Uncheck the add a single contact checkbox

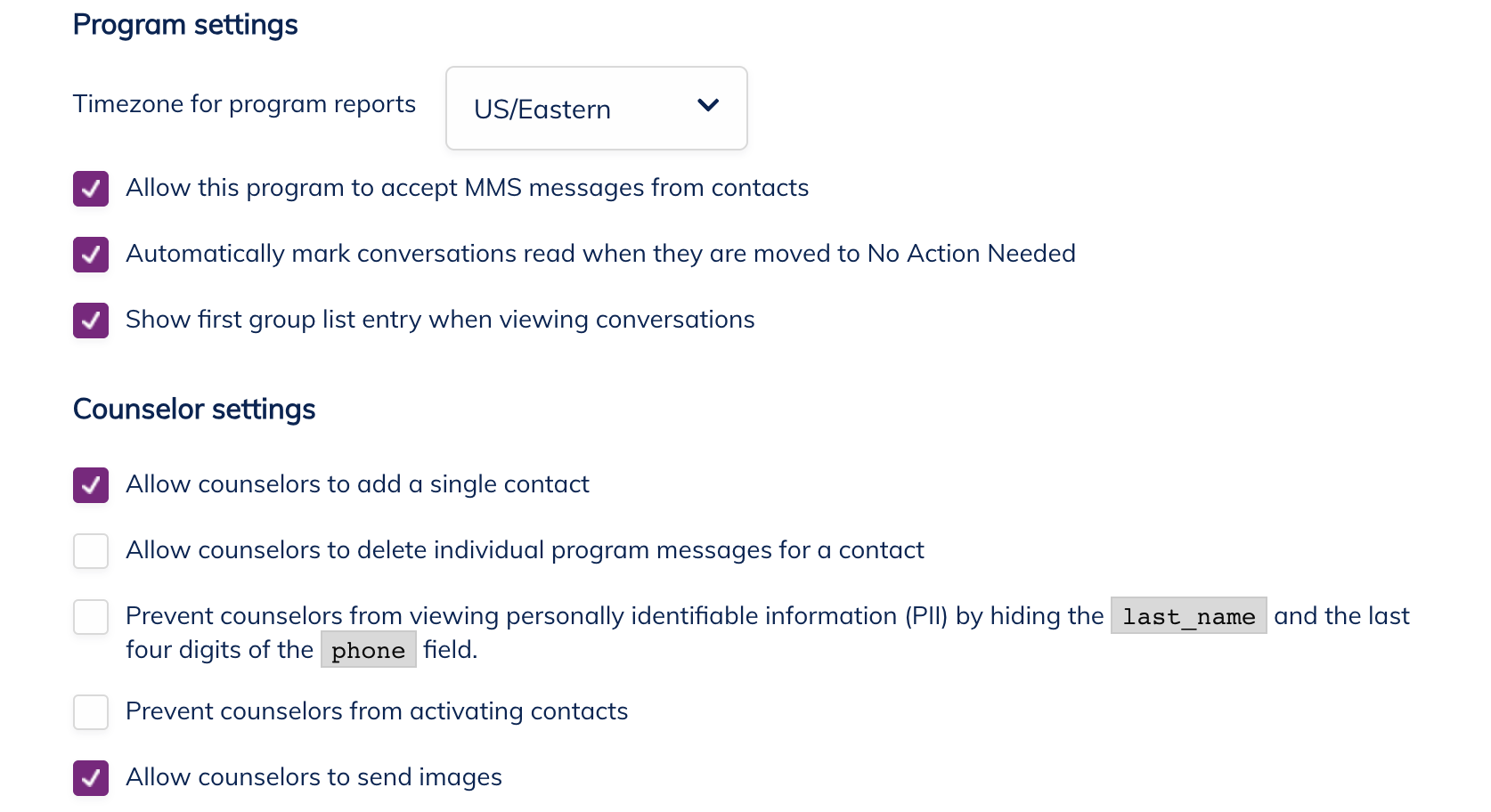pos(91,485)
